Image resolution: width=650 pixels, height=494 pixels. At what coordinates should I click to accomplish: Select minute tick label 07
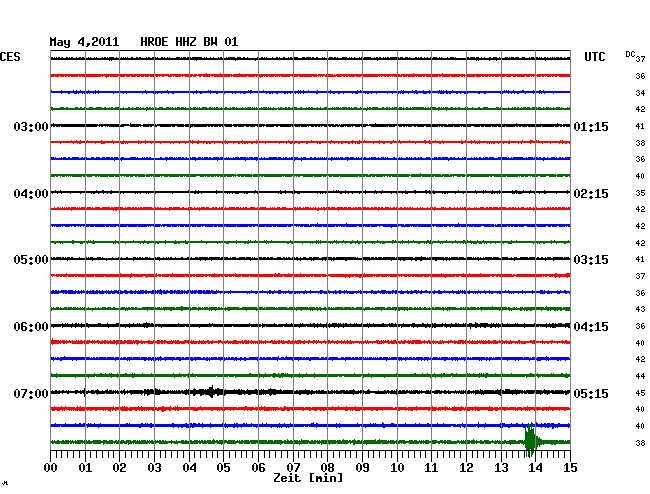pos(293,468)
